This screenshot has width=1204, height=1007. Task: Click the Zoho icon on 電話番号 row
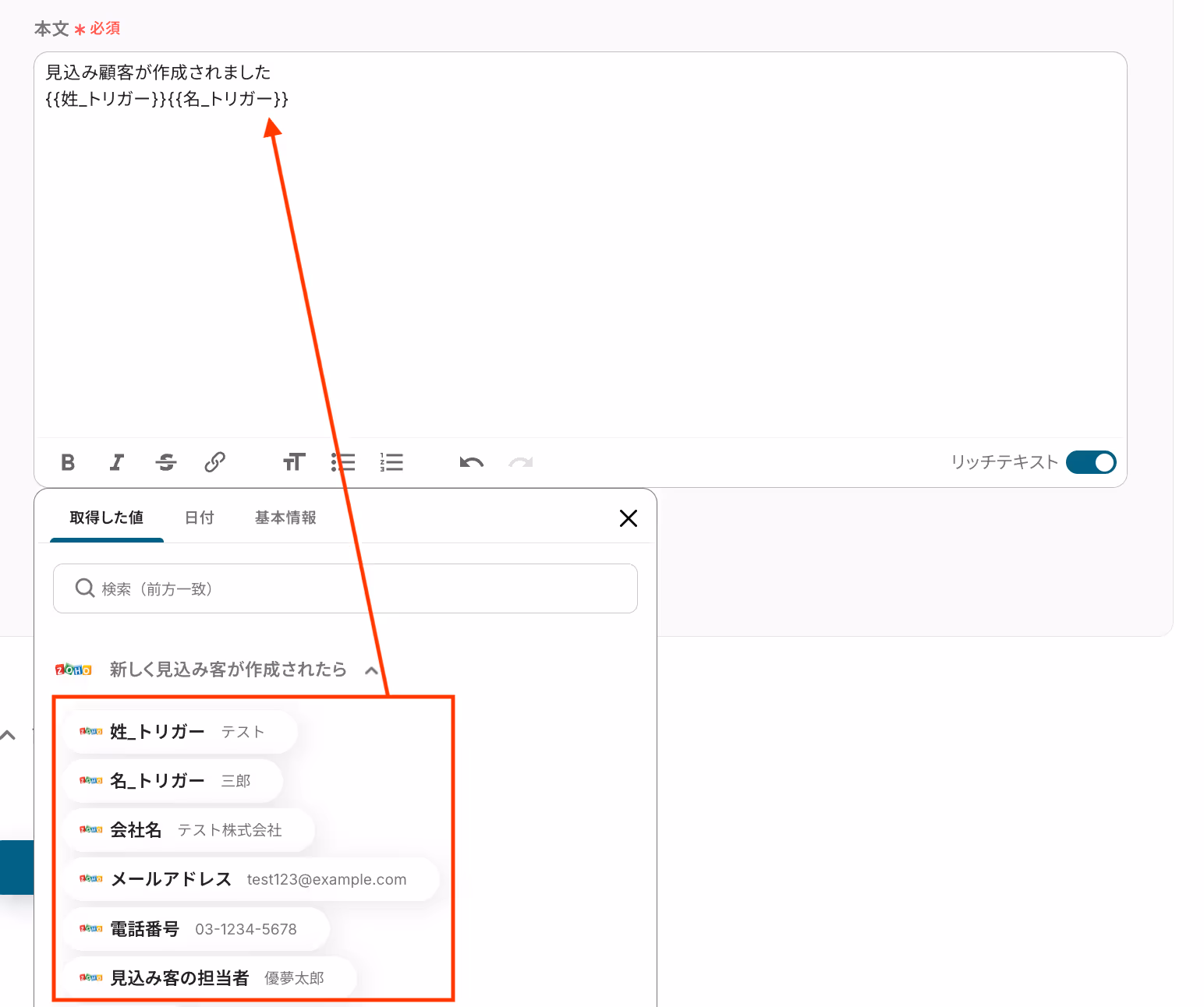pos(91,928)
